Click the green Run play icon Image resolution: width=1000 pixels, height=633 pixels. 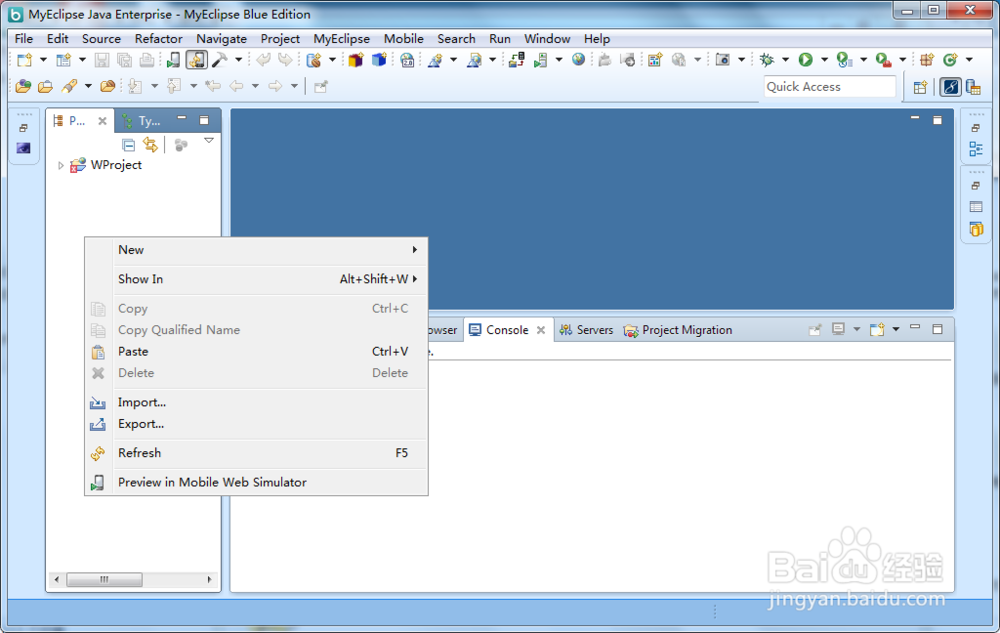[805, 60]
